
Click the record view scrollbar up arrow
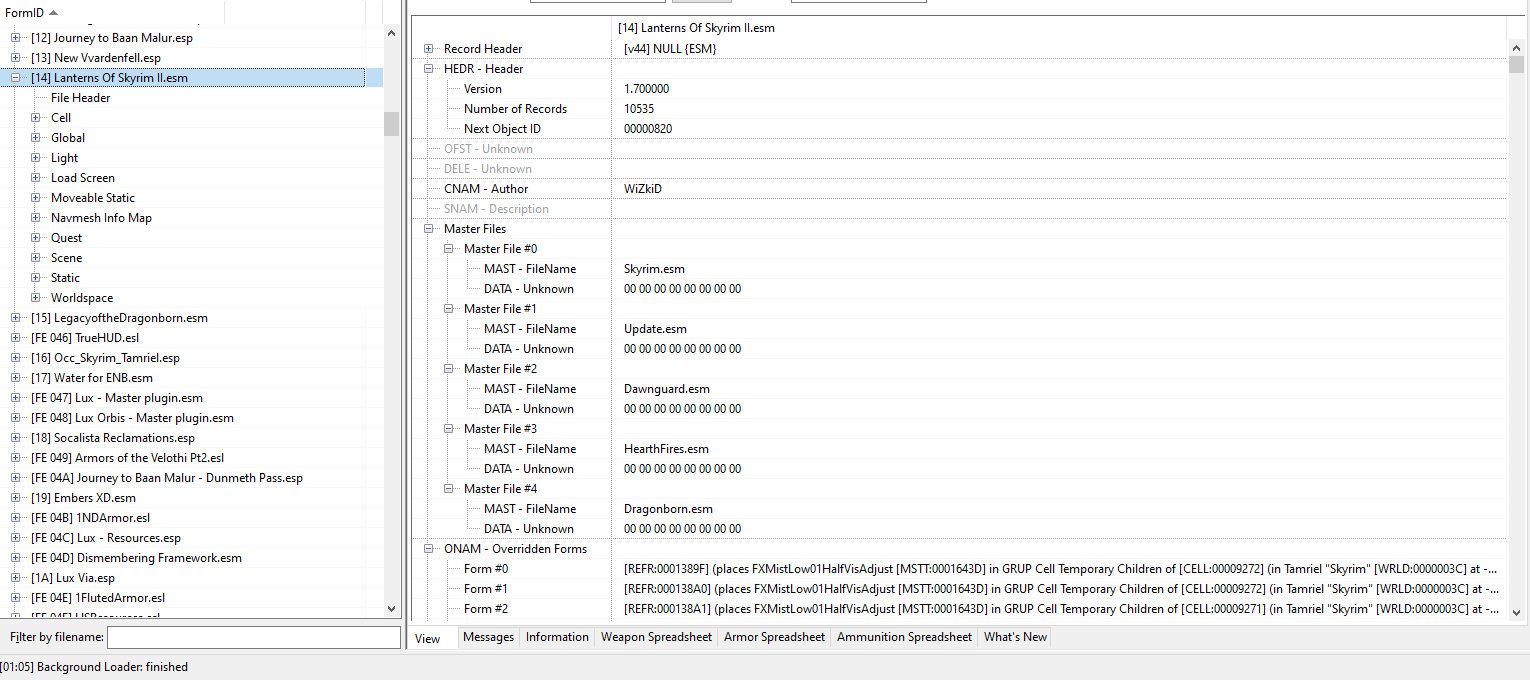click(x=1516, y=46)
